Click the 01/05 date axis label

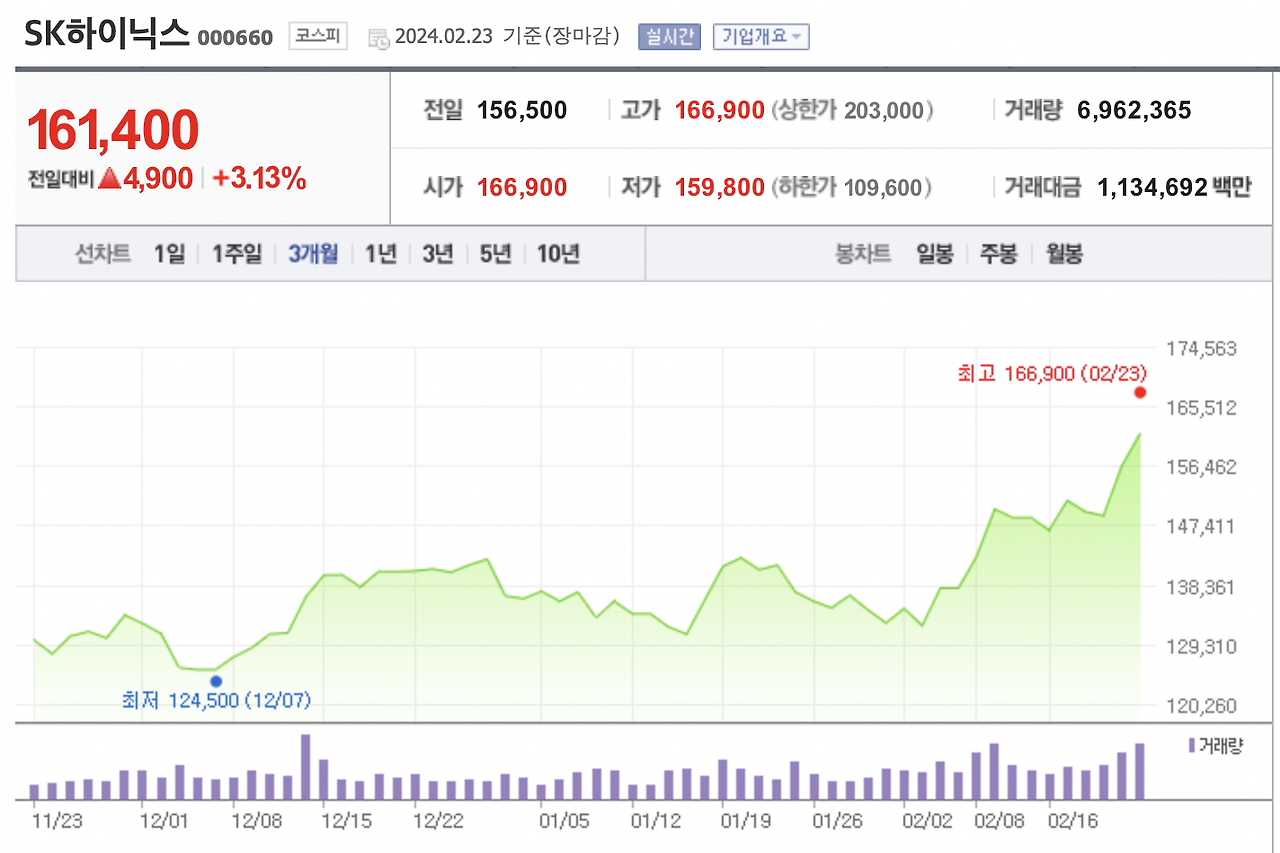(564, 821)
